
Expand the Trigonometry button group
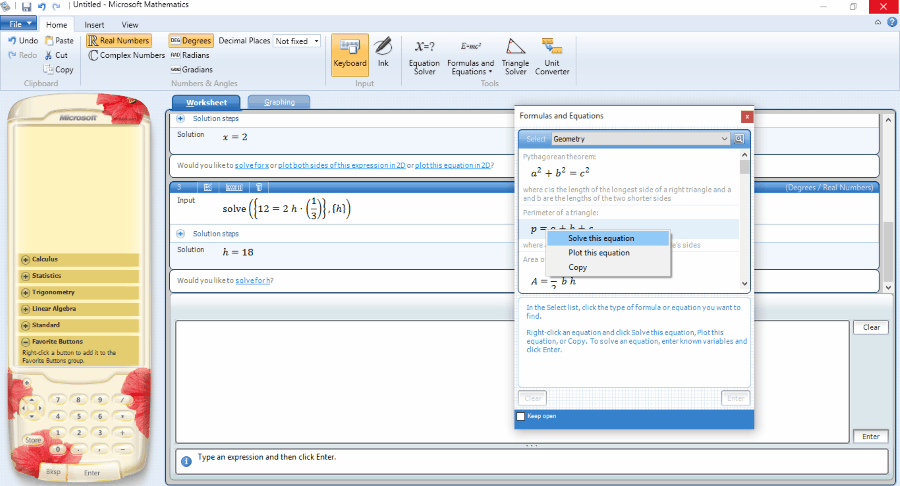pos(79,293)
